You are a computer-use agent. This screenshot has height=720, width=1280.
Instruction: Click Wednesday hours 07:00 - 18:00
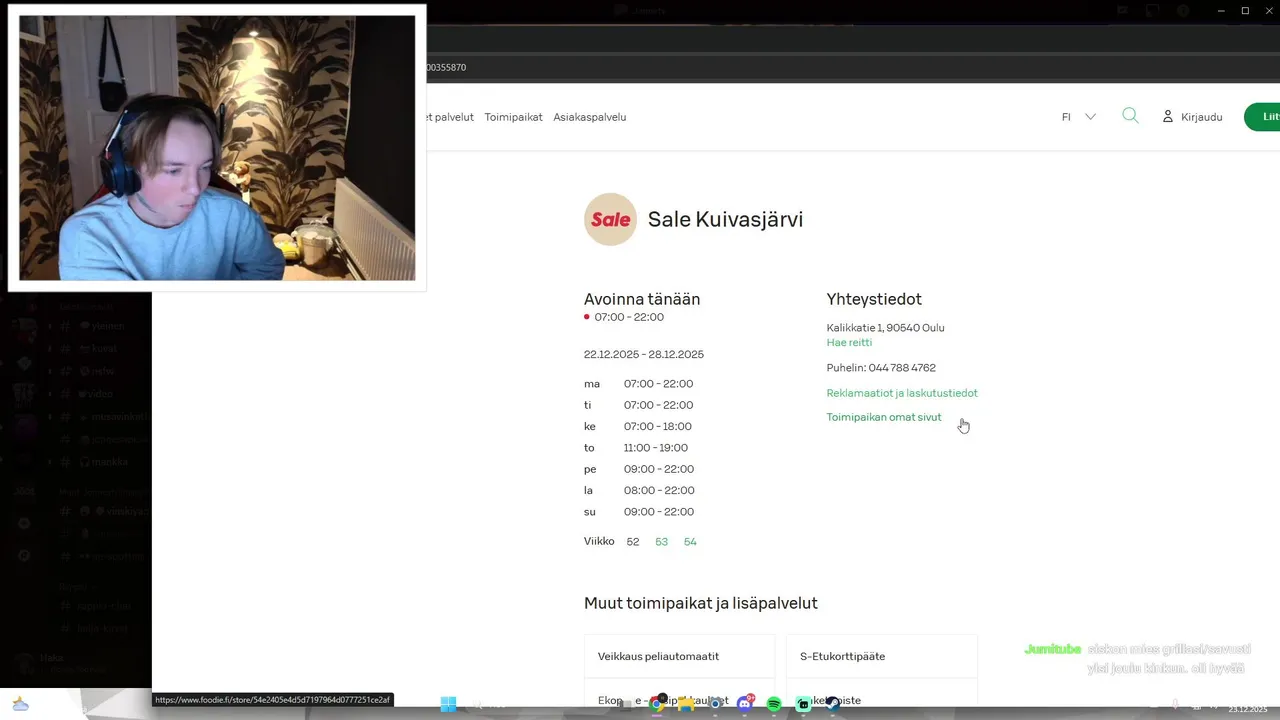(x=658, y=426)
